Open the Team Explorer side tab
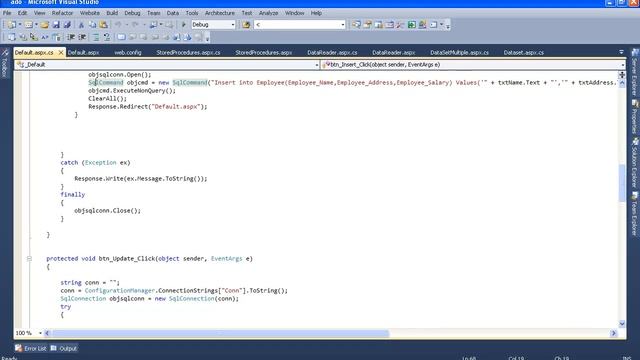Image resolution: width=640 pixels, height=360 pixels. coord(635,214)
